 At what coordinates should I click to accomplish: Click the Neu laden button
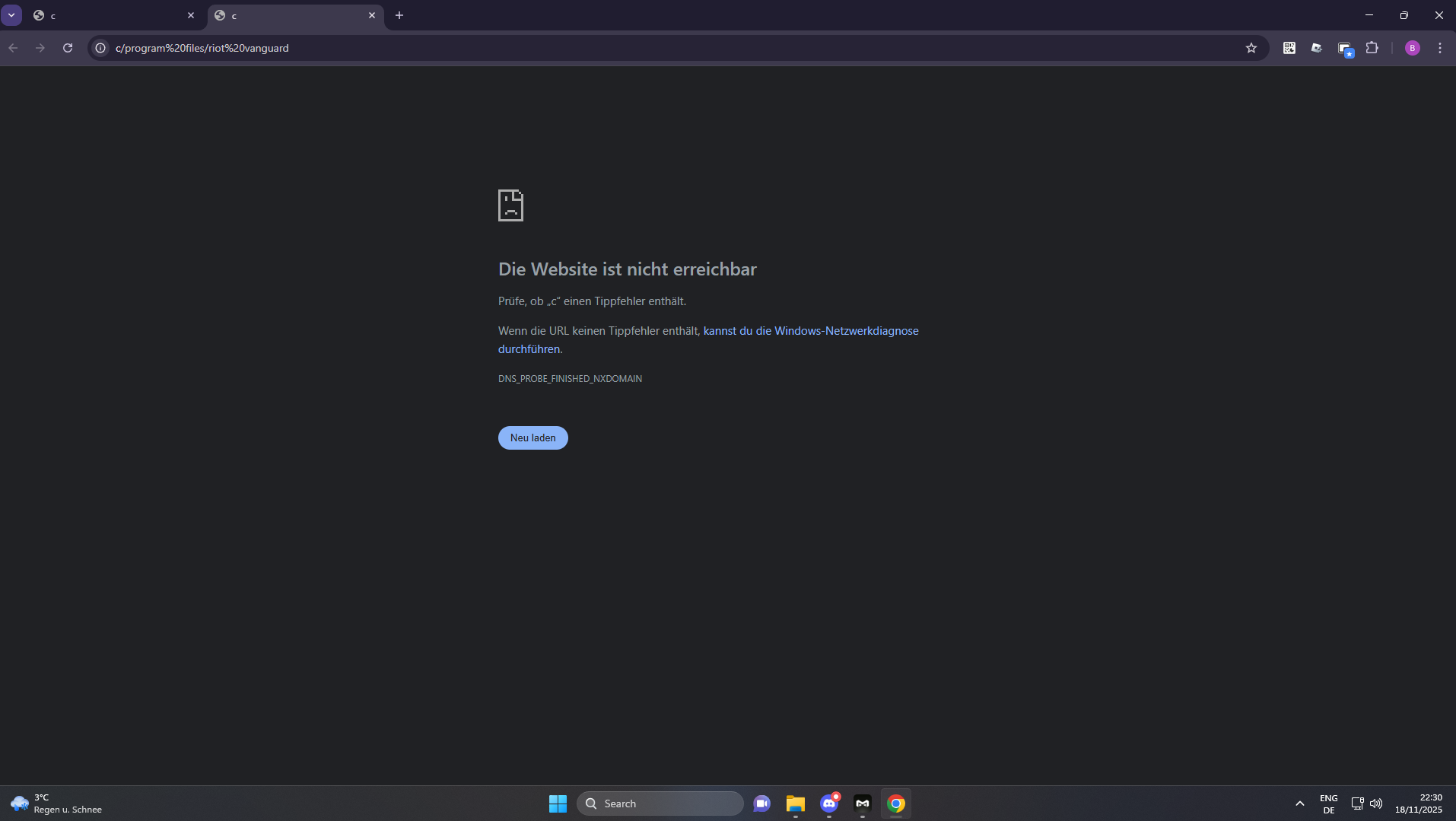(533, 438)
